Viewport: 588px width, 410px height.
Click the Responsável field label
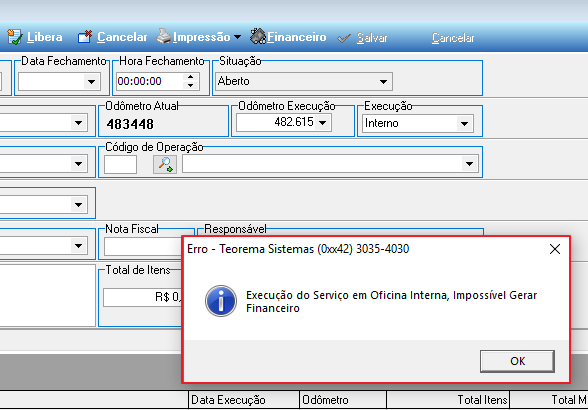(x=235, y=229)
